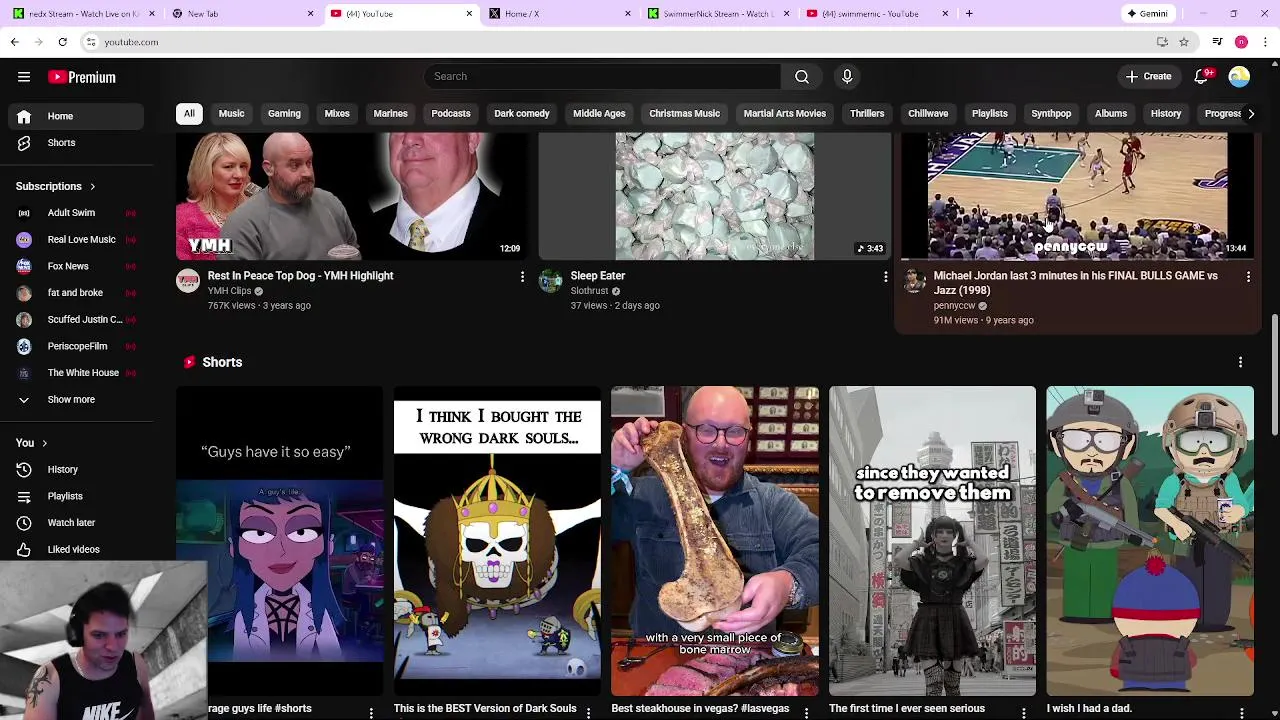Select the Gaming filter chip

point(284,114)
